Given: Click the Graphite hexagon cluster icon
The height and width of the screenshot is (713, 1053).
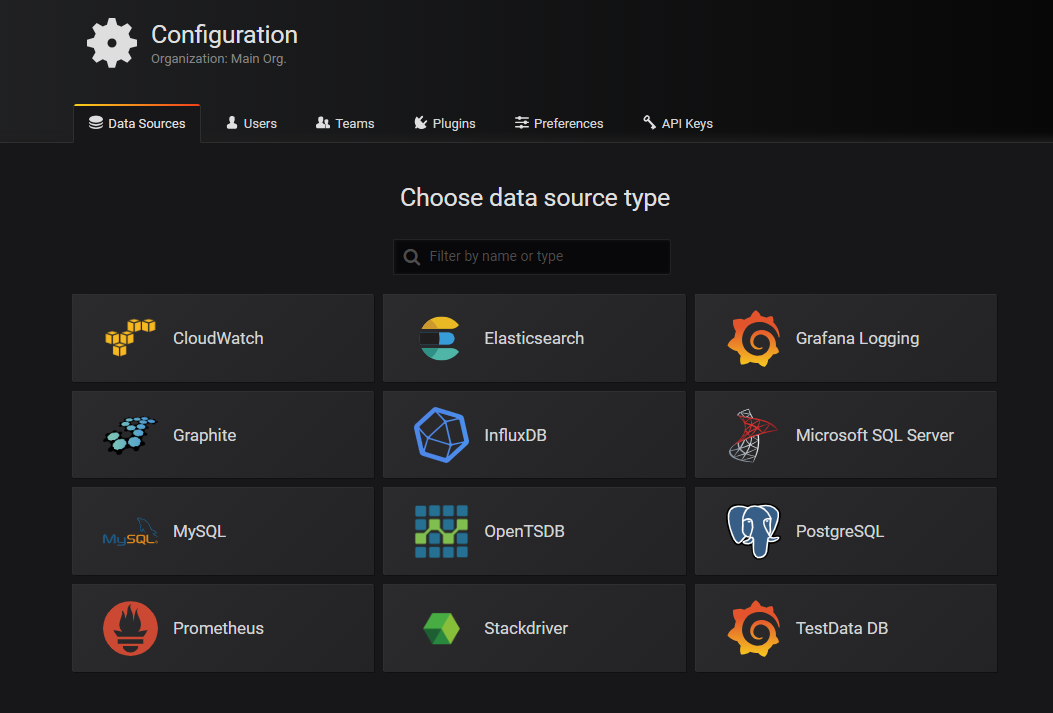Looking at the screenshot, I should (130, 435).
